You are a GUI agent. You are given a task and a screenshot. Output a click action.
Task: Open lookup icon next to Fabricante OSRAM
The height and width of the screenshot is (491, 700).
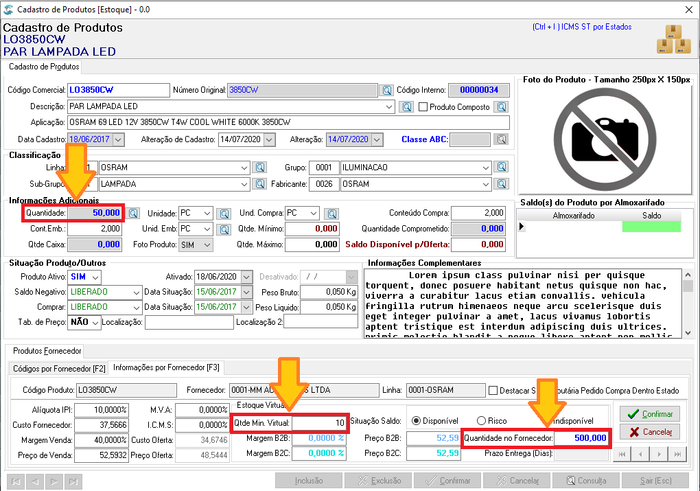tap(502, 184)
